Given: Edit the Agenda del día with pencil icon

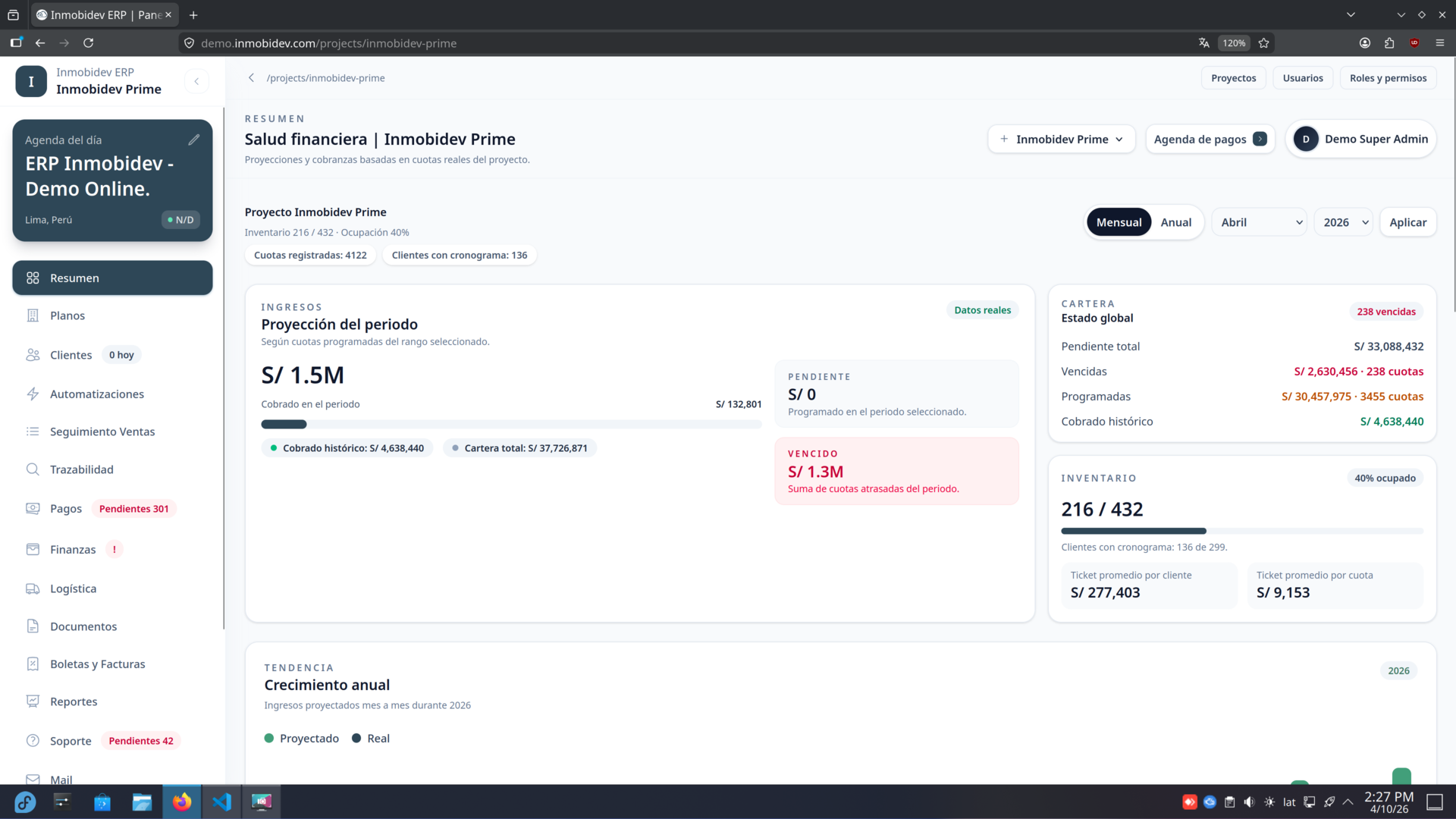Looking at the screenshot, I should coord(195,139).
